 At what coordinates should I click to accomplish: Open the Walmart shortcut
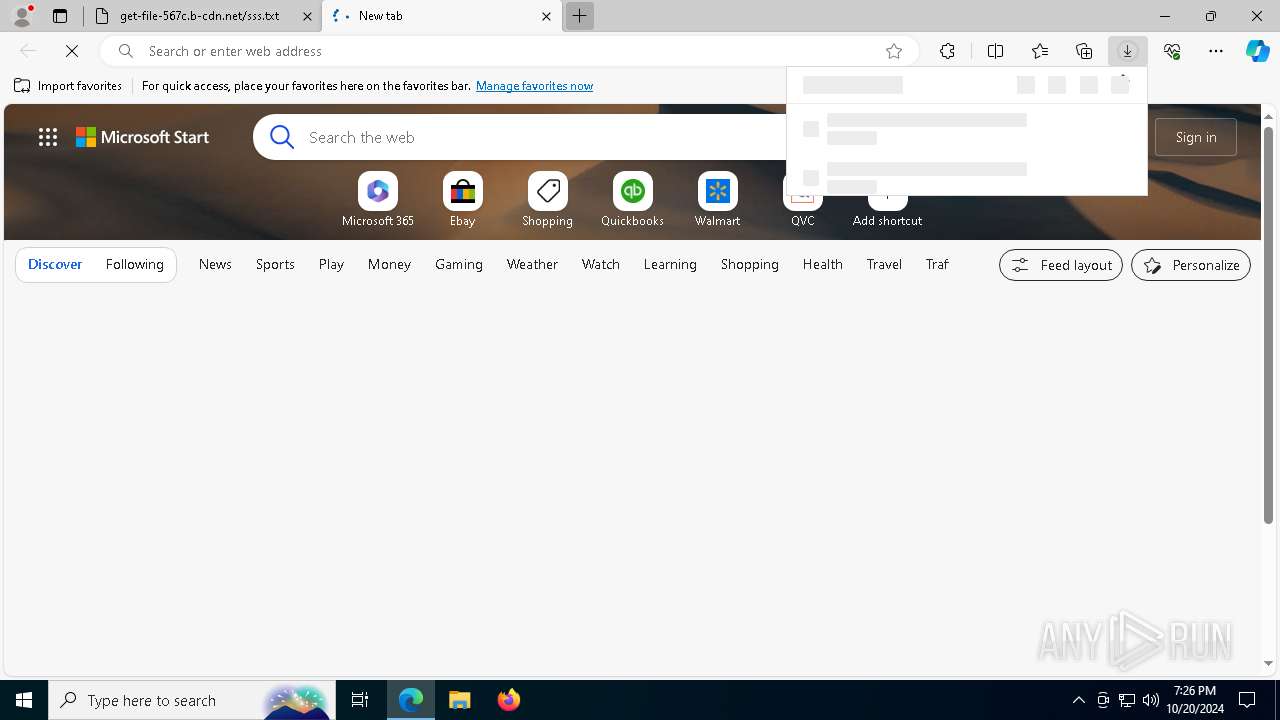pos(717,200)
